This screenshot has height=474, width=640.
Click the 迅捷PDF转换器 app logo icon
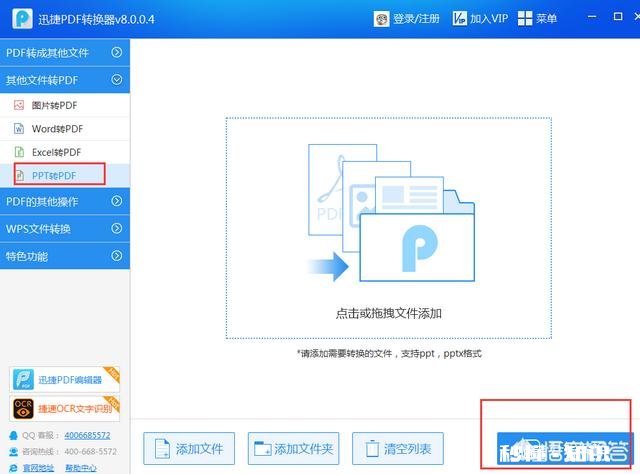click(22, 19)
